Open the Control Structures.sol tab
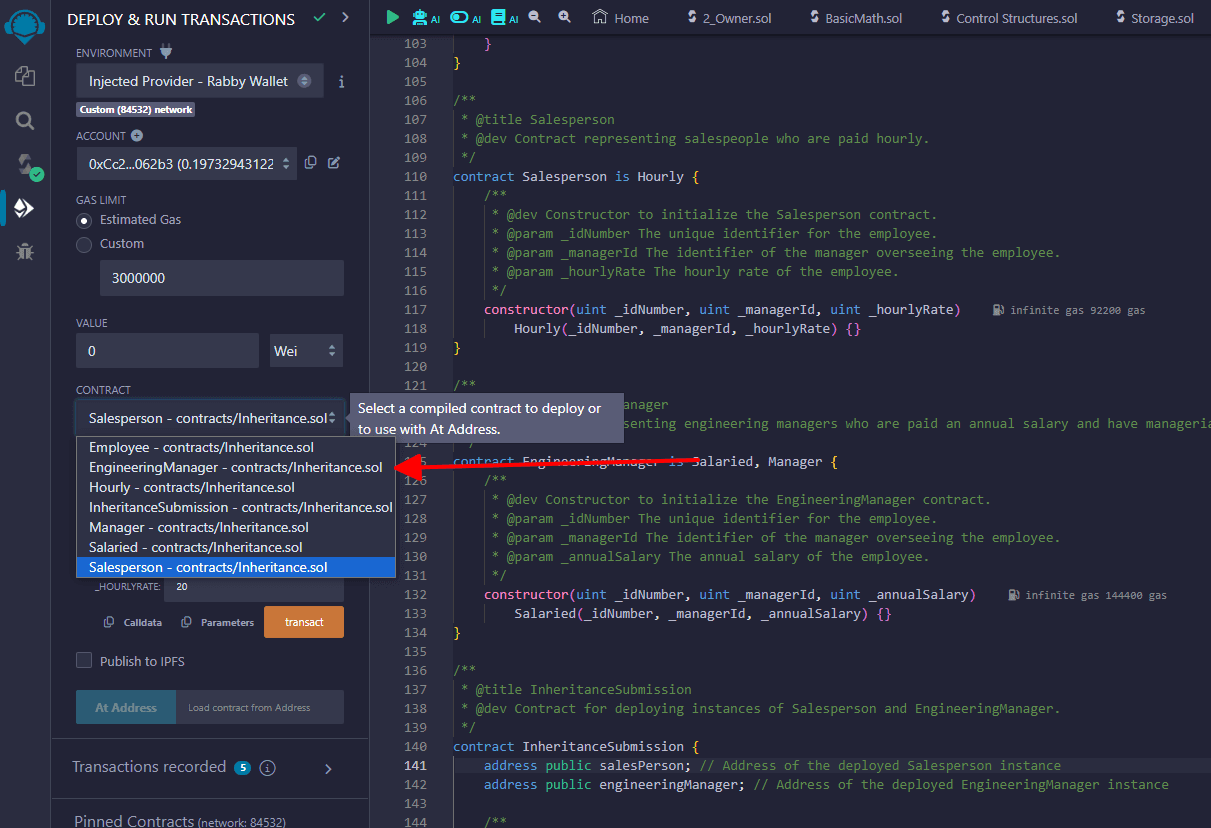This screenshot has height=828, width=1211. [1010, 18]
